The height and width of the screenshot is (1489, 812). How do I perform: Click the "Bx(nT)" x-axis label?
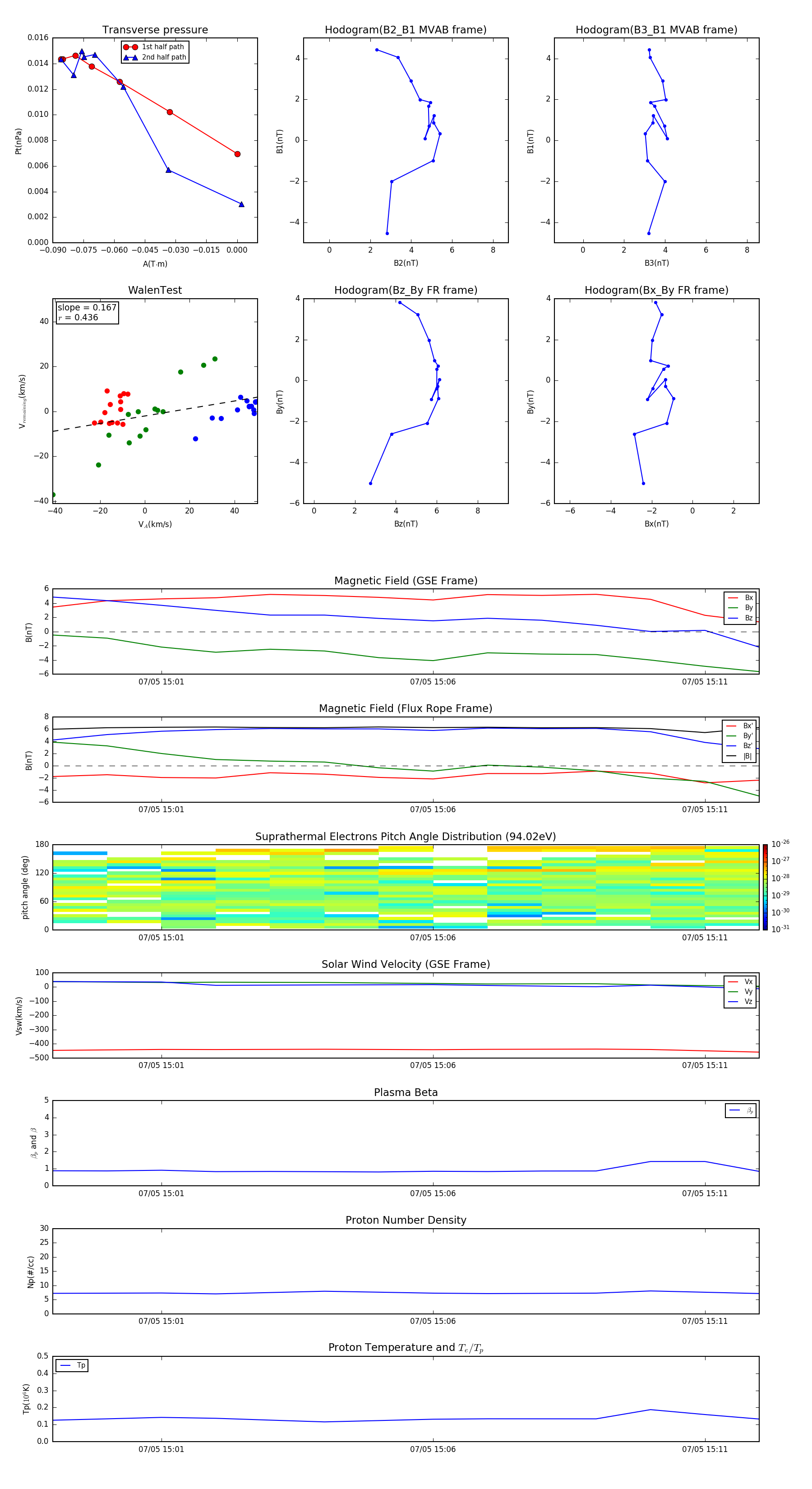pyautogui.click(x=656, y=524)
